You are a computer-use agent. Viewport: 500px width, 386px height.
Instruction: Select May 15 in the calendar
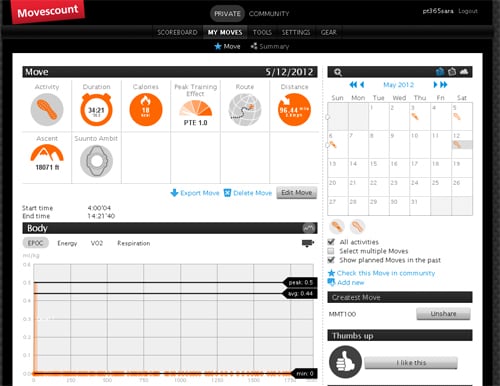pyautogui.click(x=379, y=168)
